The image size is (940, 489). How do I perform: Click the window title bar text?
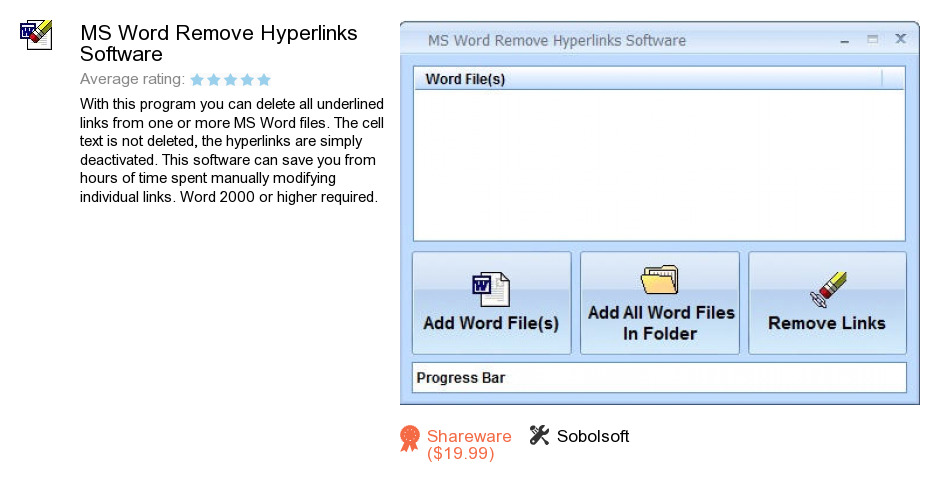tap(557, 41)
